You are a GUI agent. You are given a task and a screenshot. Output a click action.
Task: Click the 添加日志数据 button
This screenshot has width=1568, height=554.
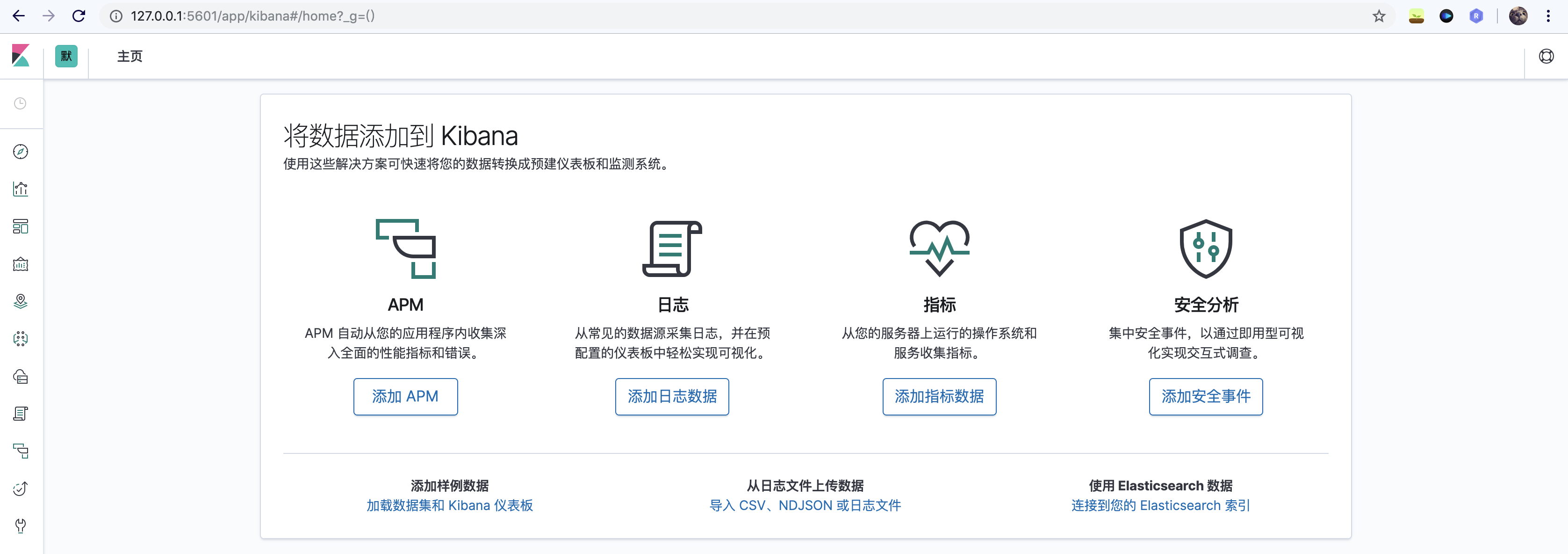[x=672, y=397]
